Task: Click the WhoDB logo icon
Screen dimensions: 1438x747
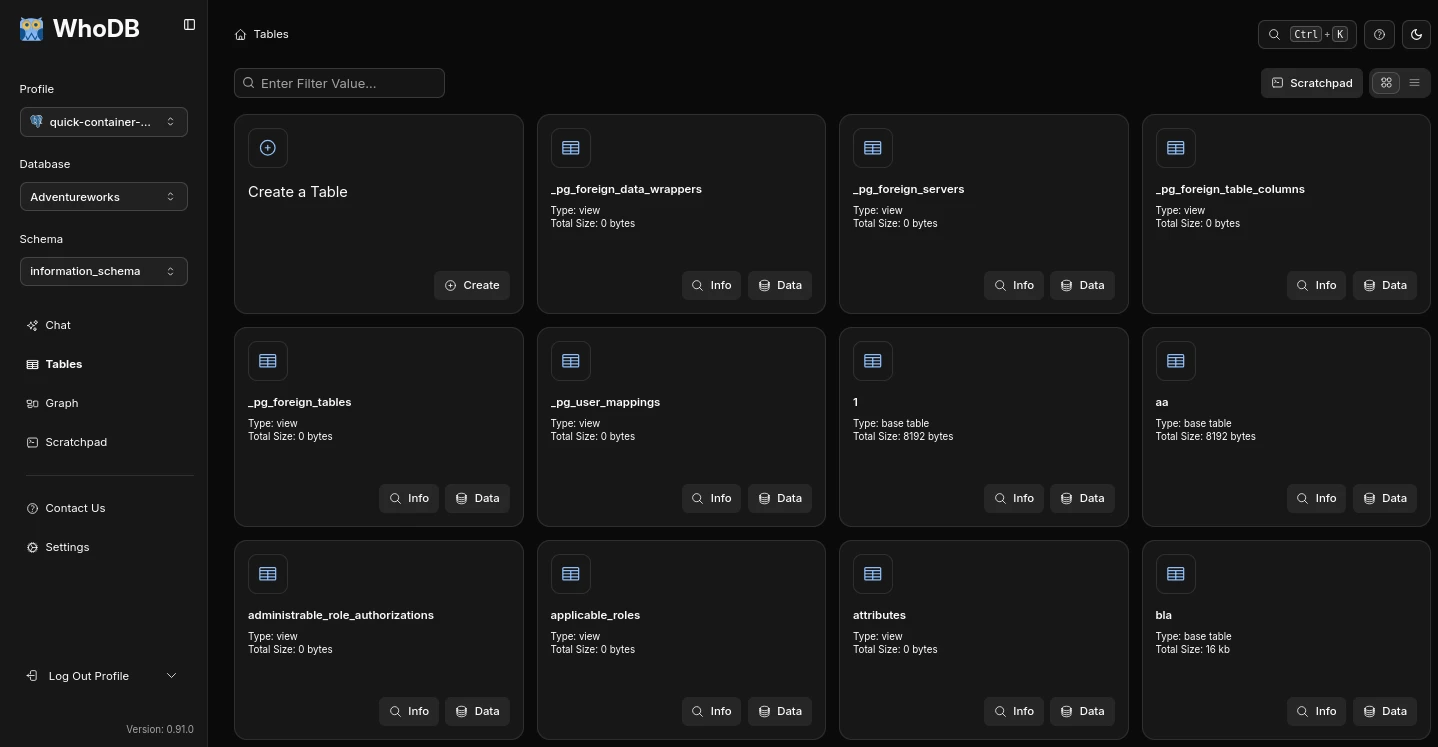Action: pyautogui.click(x=31, y=28)
